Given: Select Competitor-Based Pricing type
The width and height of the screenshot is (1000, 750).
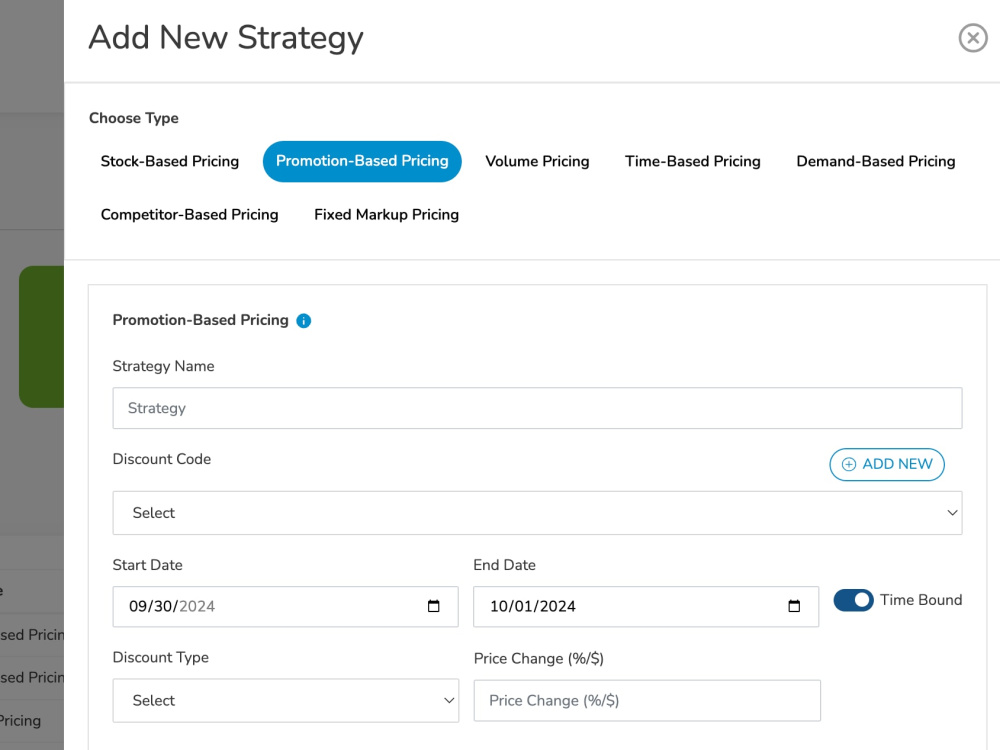Looking at the screenshot, I should 189,215.
